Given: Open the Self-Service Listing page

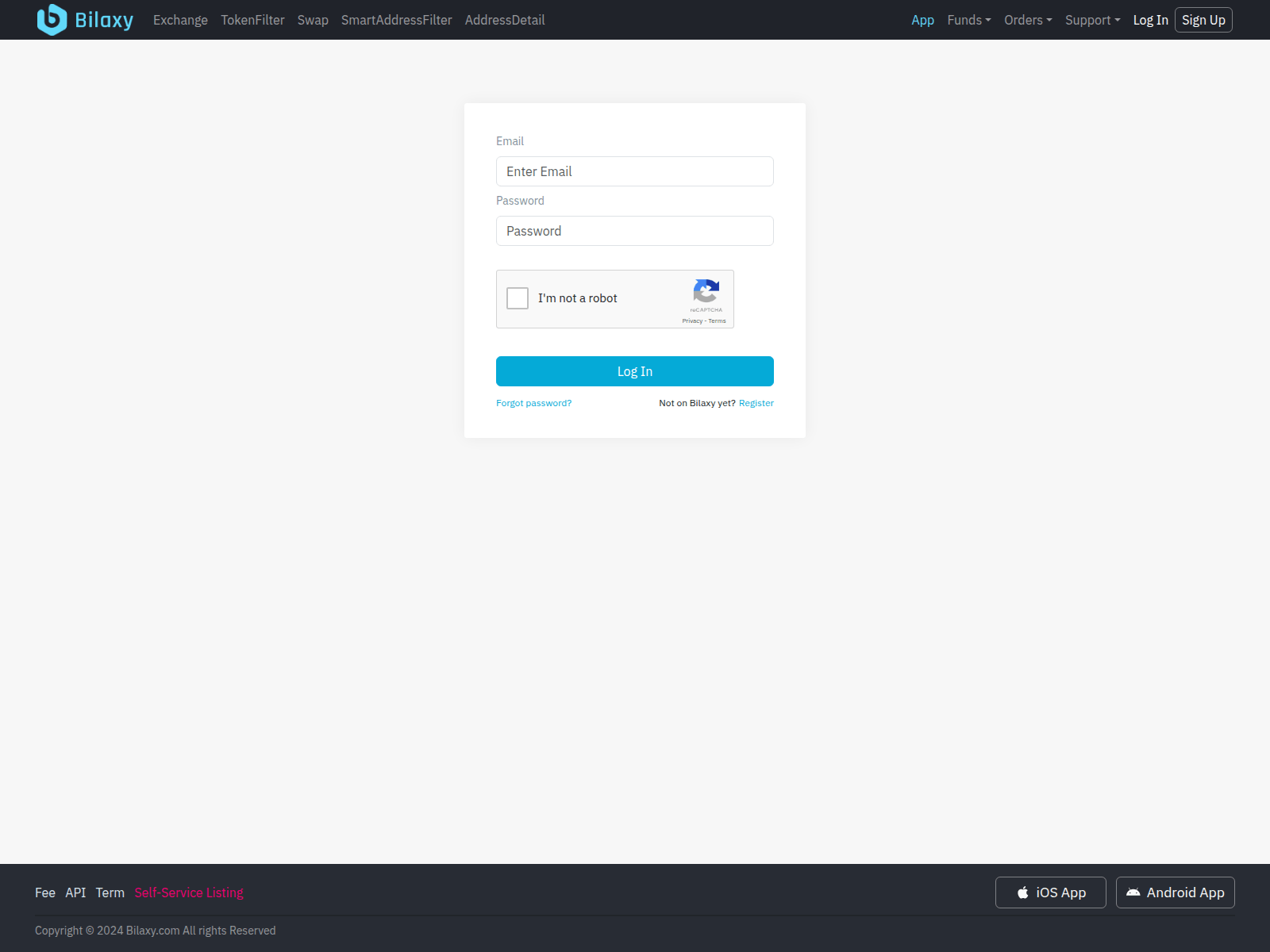Looking at the screenshot, I should pos(188,892).
